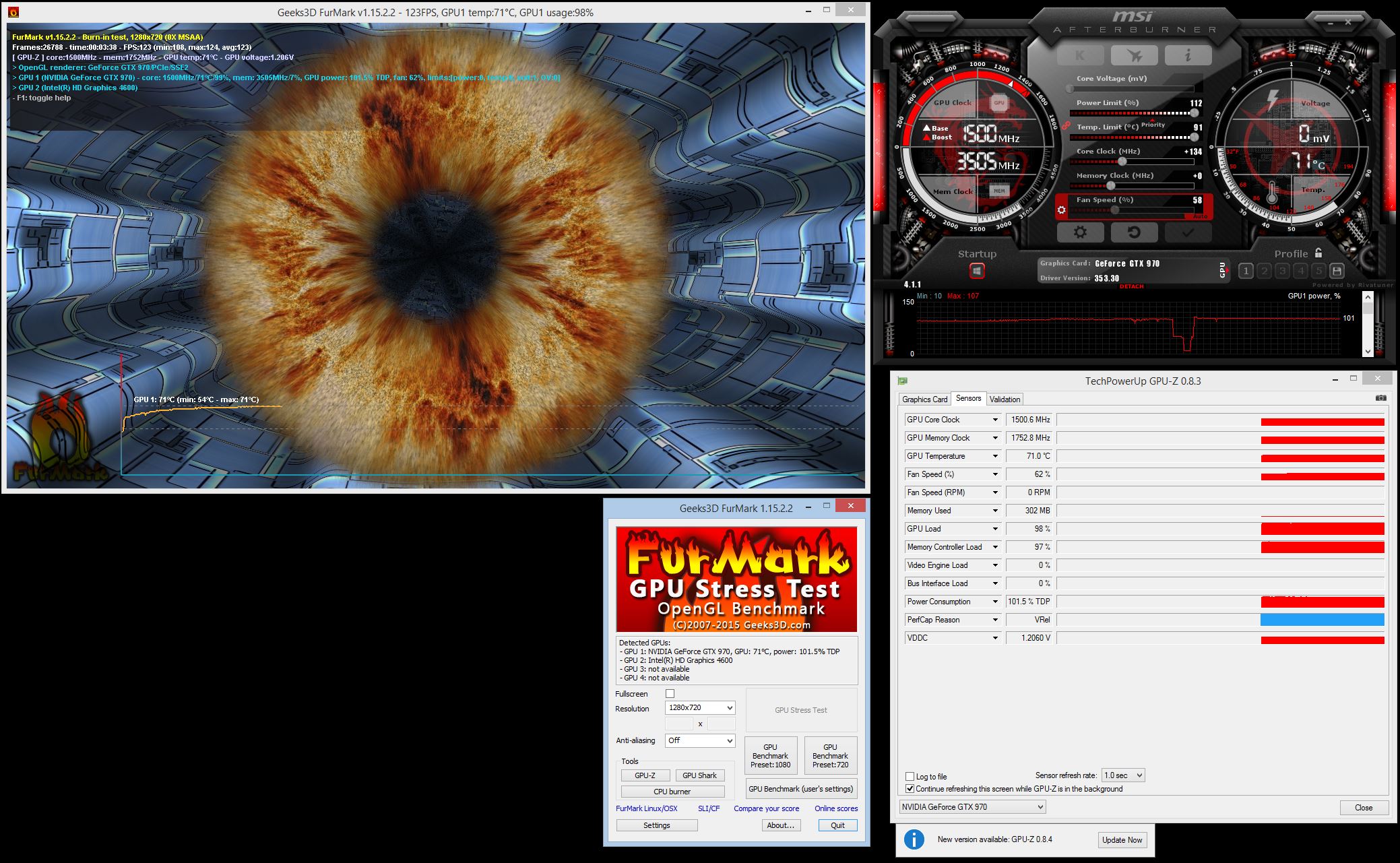This screenshot has height=863, width=1400.
Task: Click the Update Now button
Action: (1120, 839)
